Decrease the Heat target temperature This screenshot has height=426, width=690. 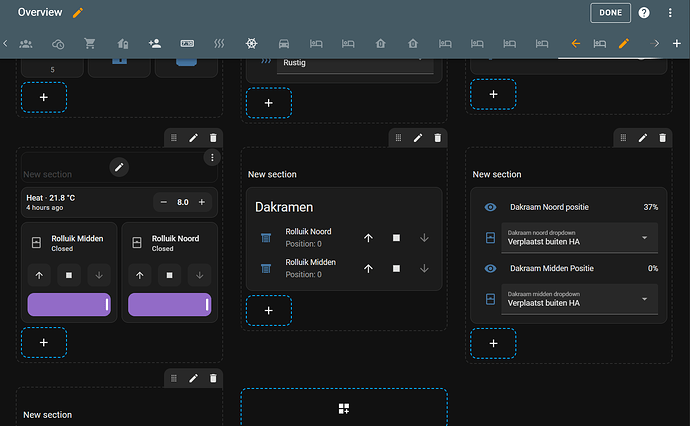(x=164, y=202)
